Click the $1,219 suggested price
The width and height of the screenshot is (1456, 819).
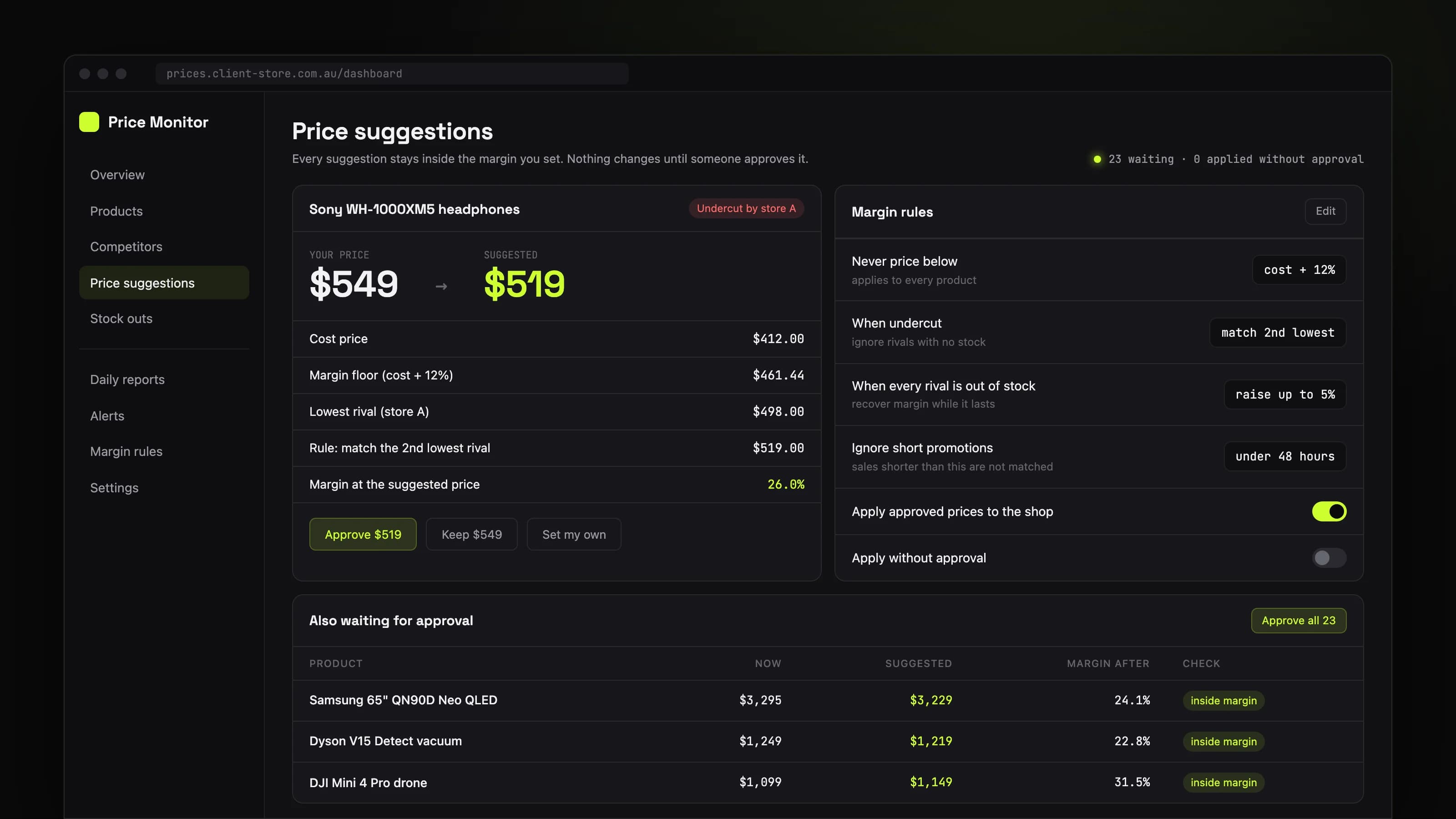930,741
